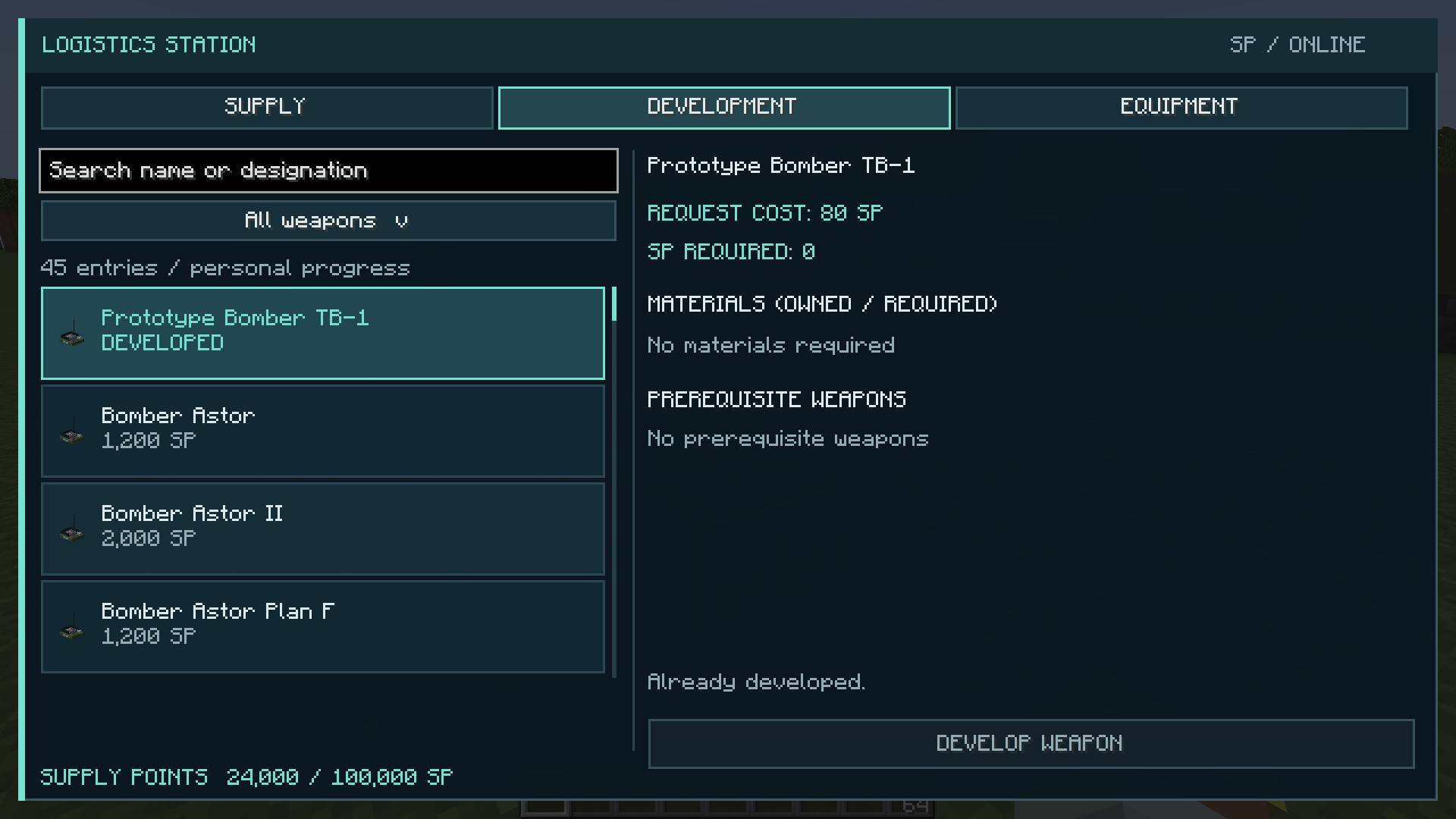
Task: Click the SP / ONLINE status label
Action: pos(1297,45)
